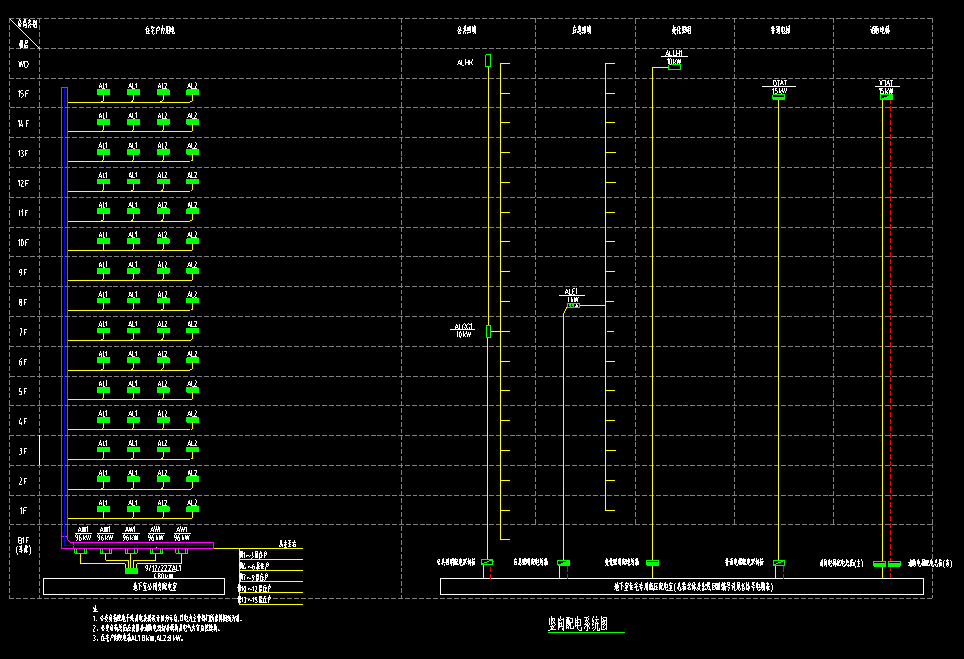Select the 4F floor label
This screenshot has width=964, height=659.
[23, 422]
